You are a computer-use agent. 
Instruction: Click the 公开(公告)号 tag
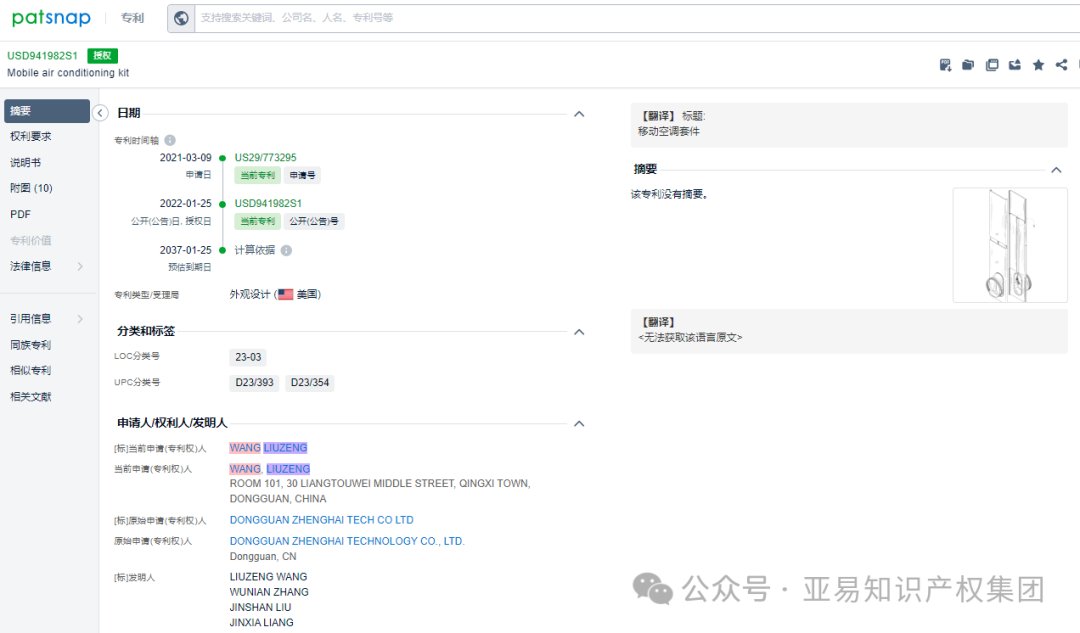[x=314, y=221]
